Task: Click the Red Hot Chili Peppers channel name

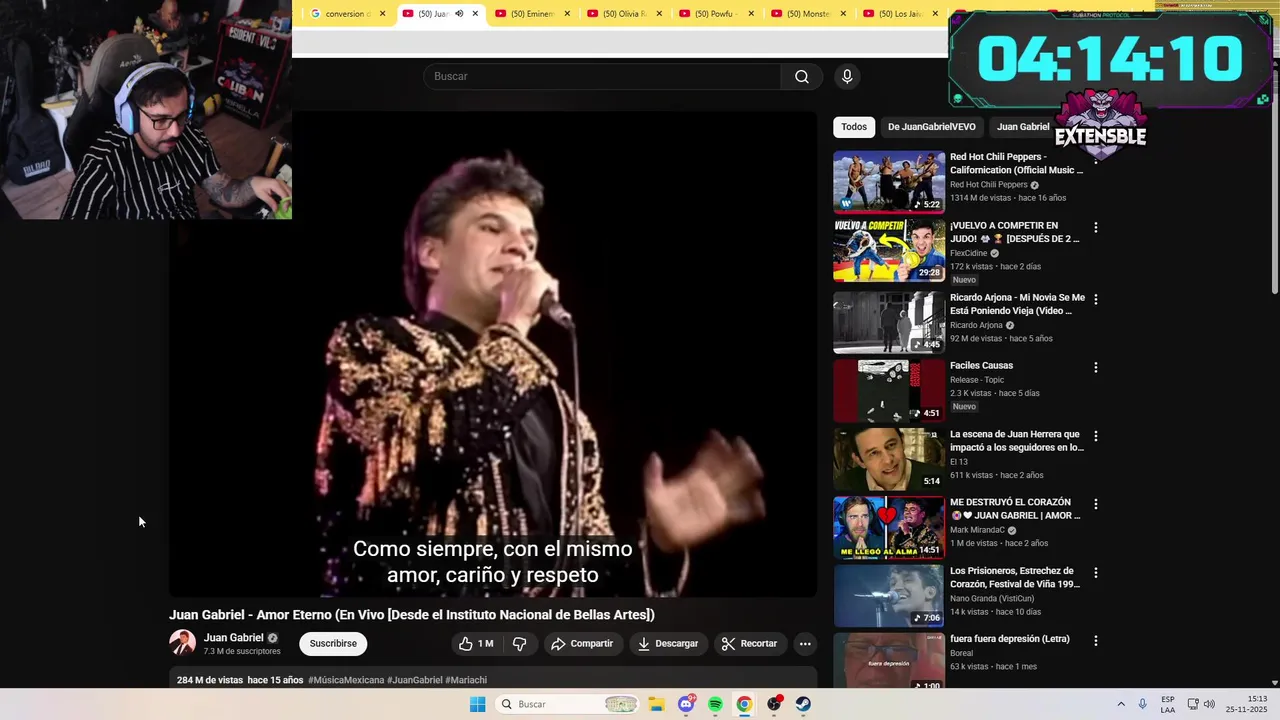Action: 988,185
